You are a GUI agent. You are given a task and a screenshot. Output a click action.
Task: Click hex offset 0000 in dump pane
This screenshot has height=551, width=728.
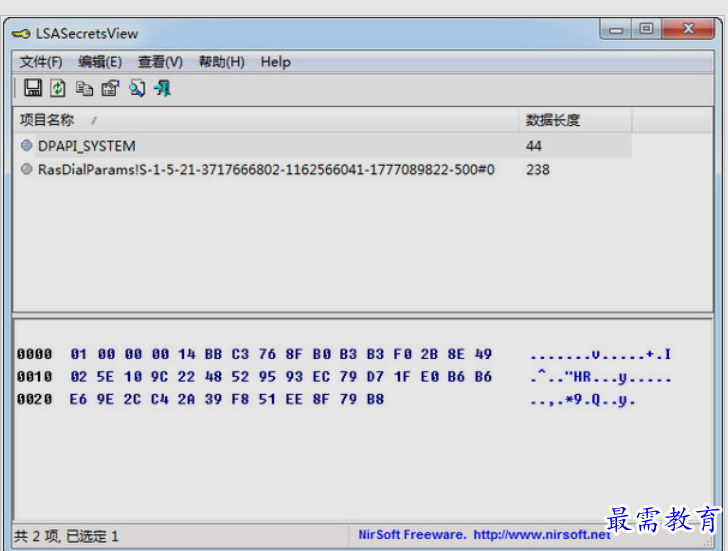tap(34, 354)
